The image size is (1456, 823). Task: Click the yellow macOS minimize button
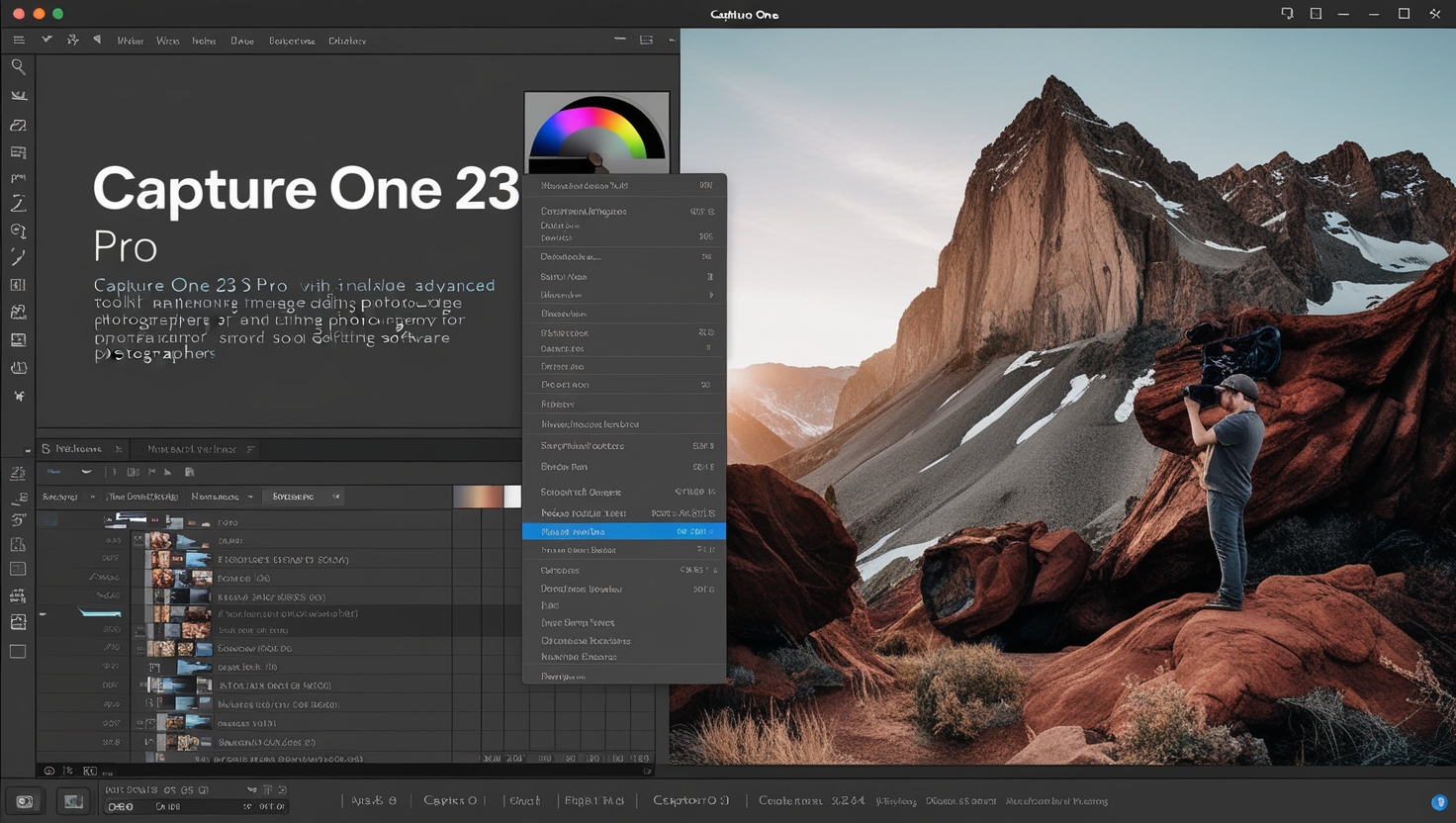(x=39, y=14)
